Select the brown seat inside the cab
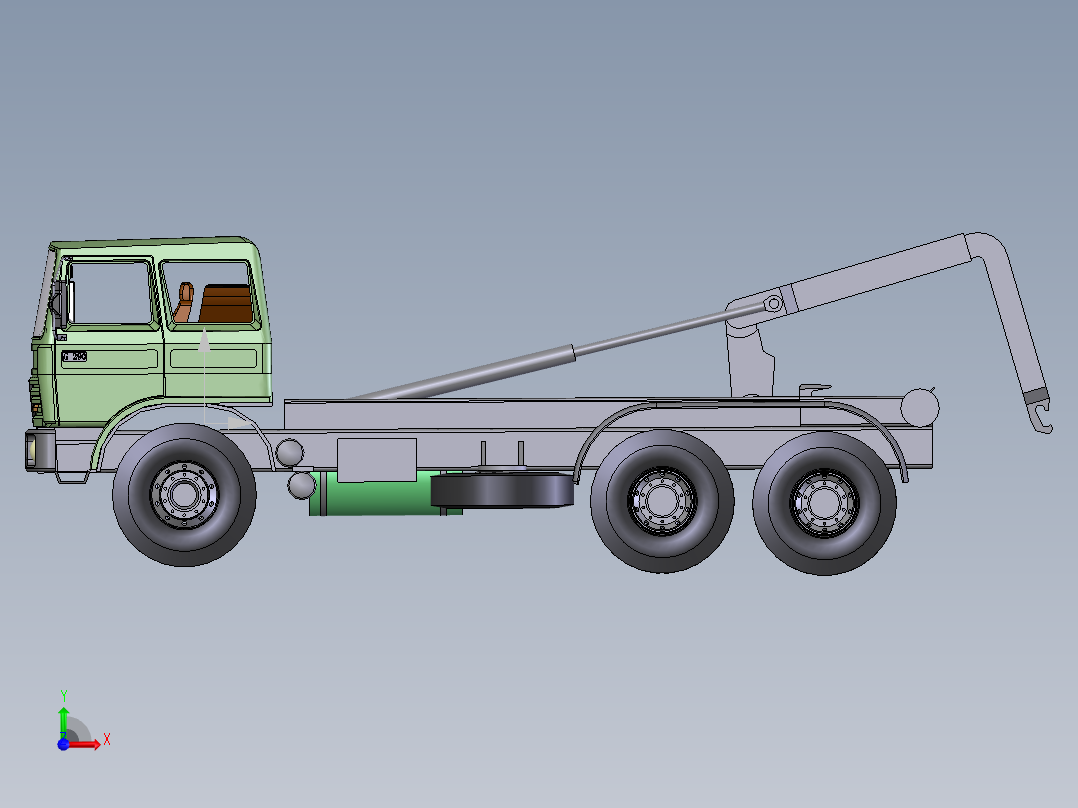 [226, 303]
